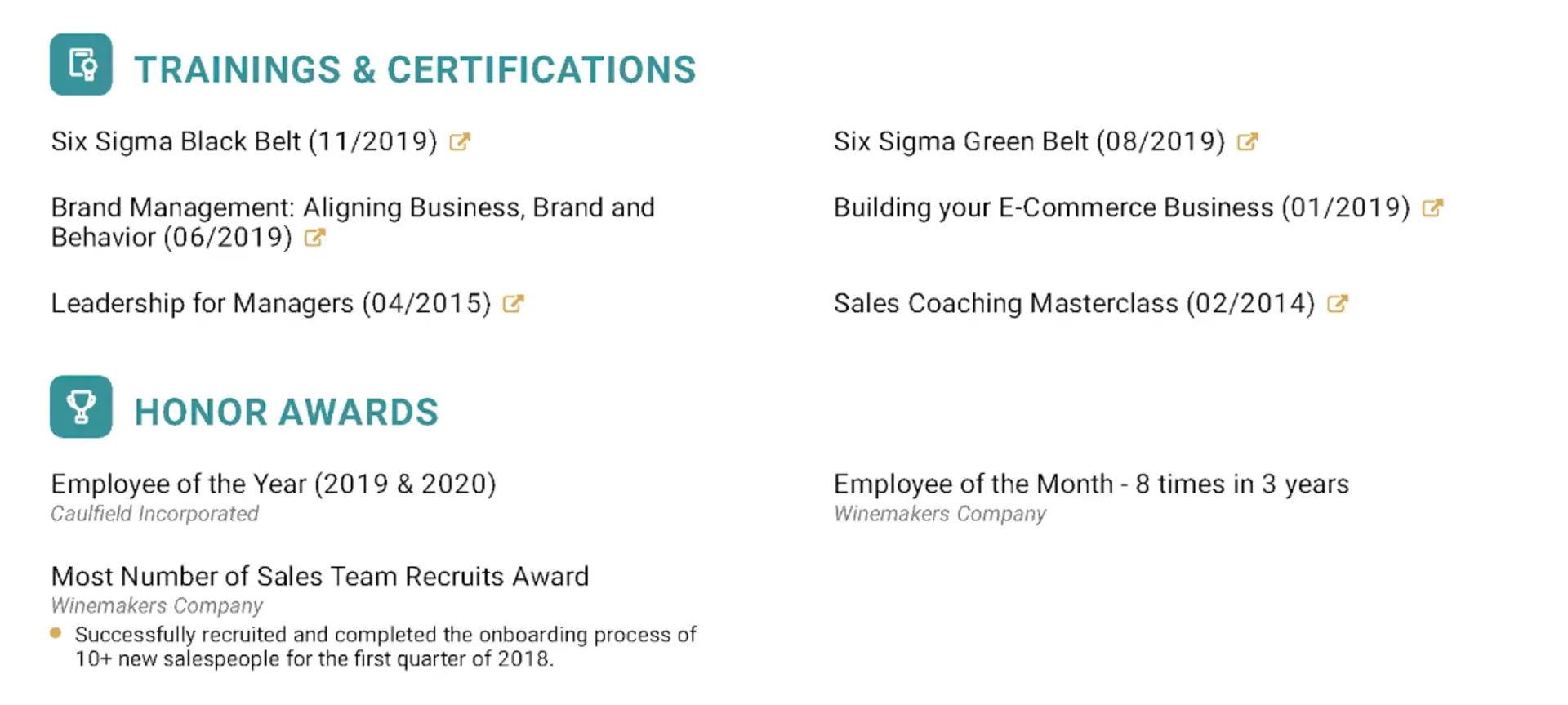The width and height of the screenshot is (1568, 705).
Task: Click Most Number of Sales Team Recruits Award
Action: [x=319, y=577]
